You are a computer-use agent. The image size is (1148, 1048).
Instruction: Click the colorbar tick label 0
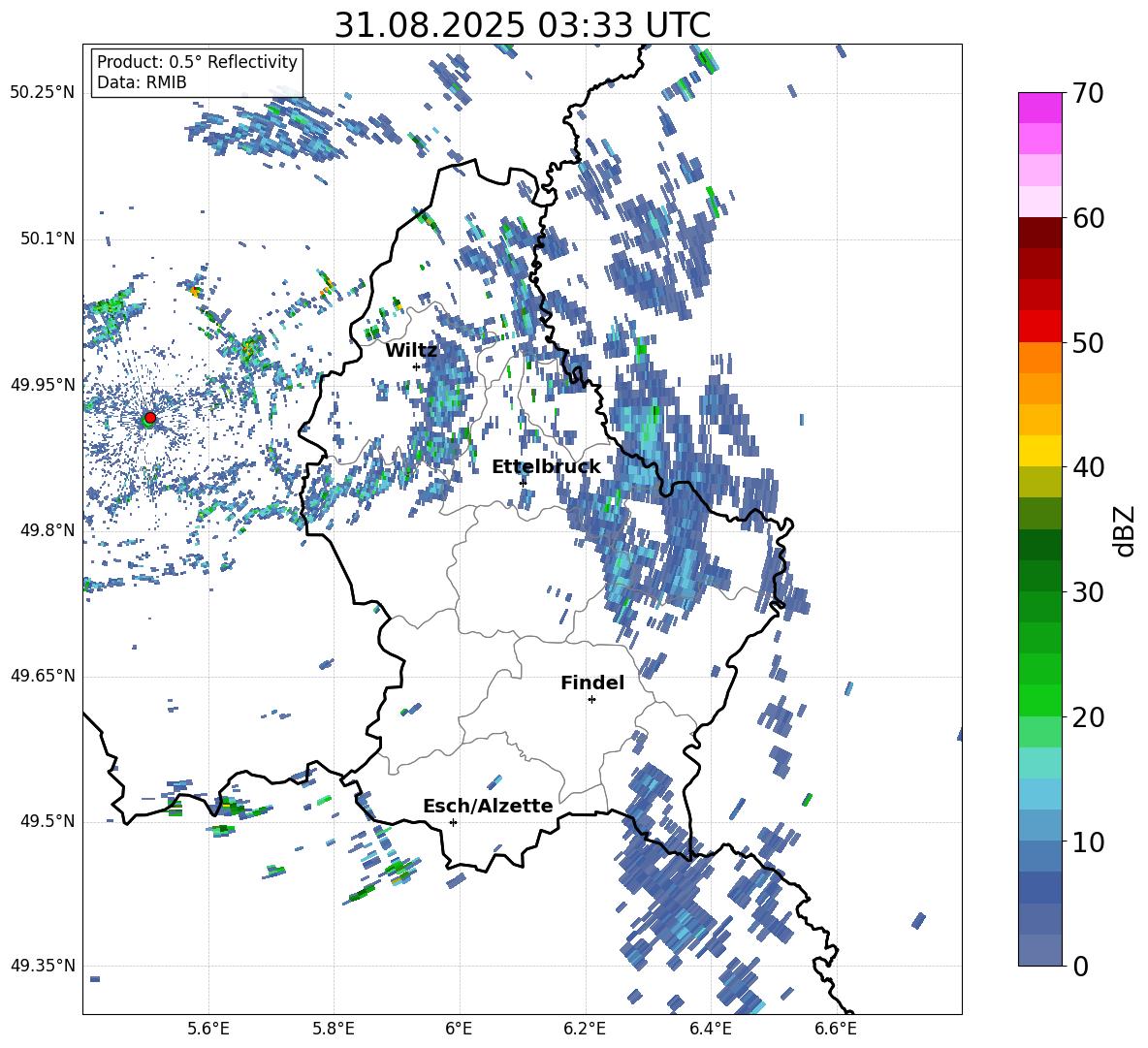pos(1080,967)
